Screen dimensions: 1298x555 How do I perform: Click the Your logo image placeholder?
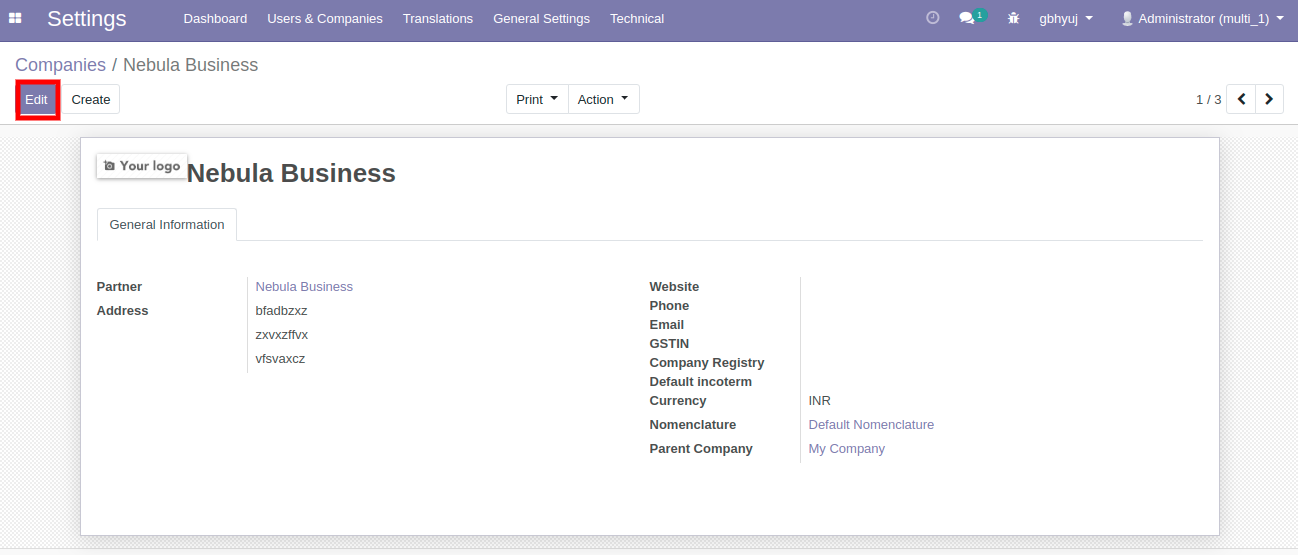142,166
